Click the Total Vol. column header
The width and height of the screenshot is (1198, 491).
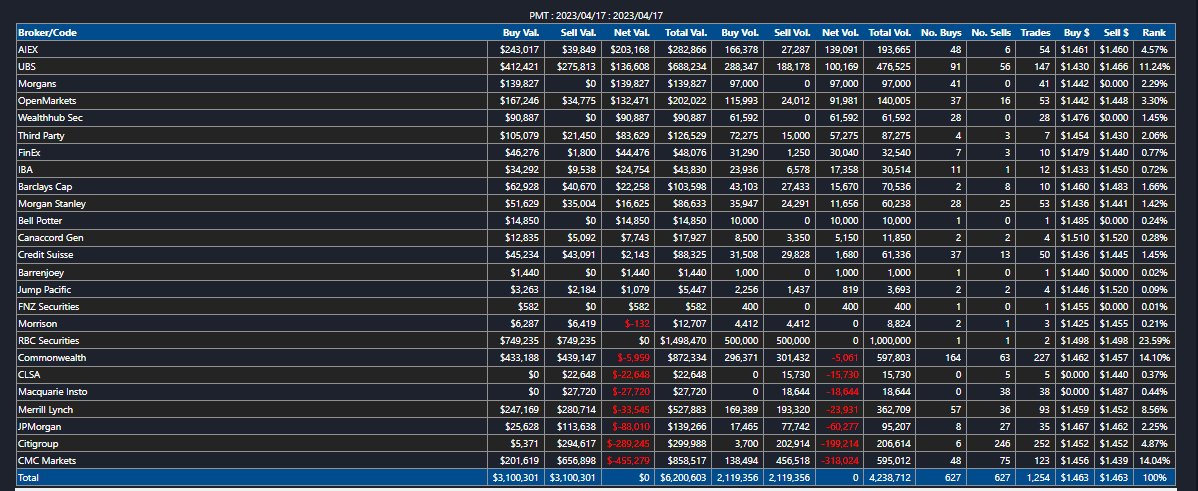pos(889,33)
